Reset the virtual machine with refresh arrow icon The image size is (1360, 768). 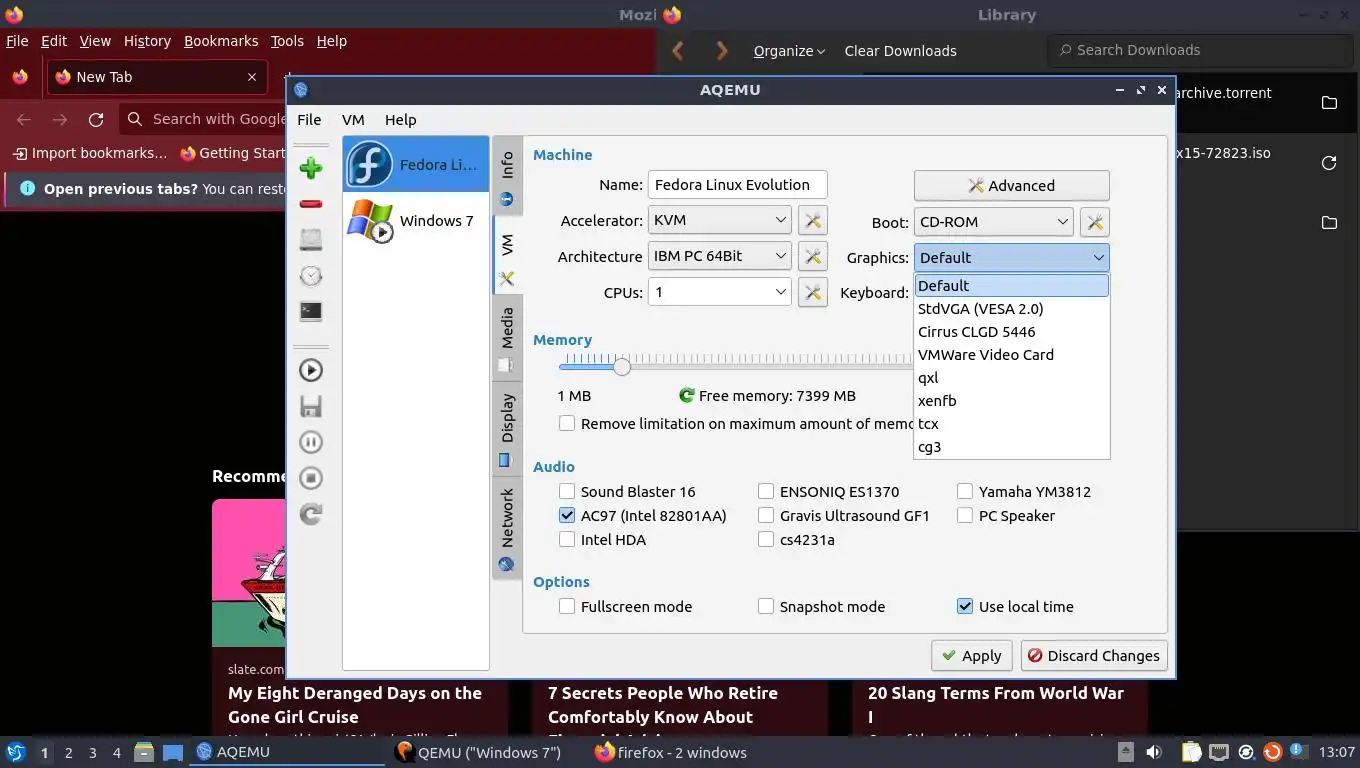point(311,514)
